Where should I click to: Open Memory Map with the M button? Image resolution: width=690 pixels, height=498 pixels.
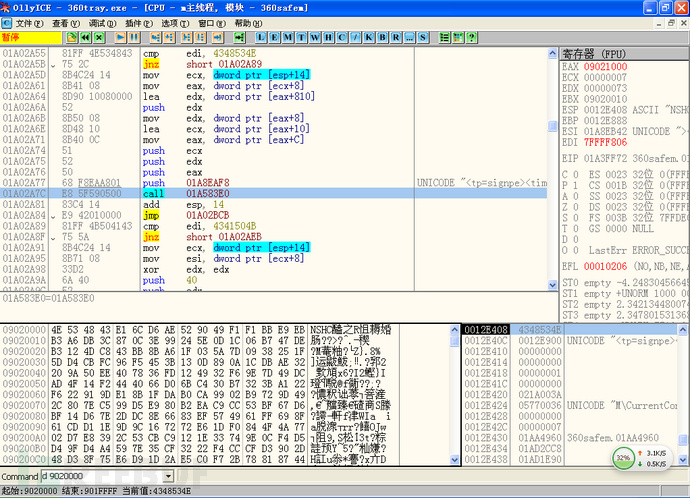coord(288,37)
